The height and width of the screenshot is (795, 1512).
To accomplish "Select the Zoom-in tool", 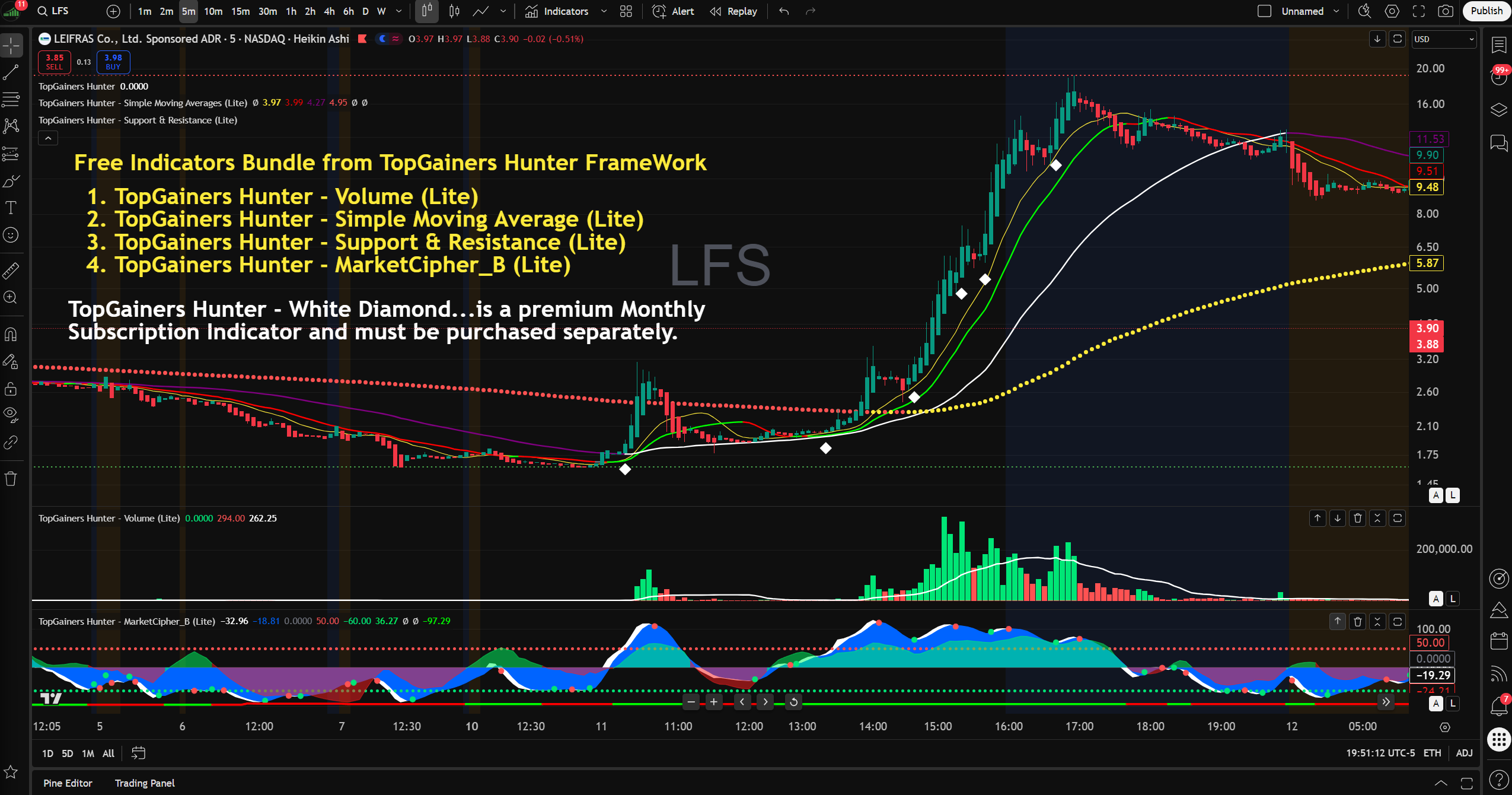I will (x=11, y=297).
